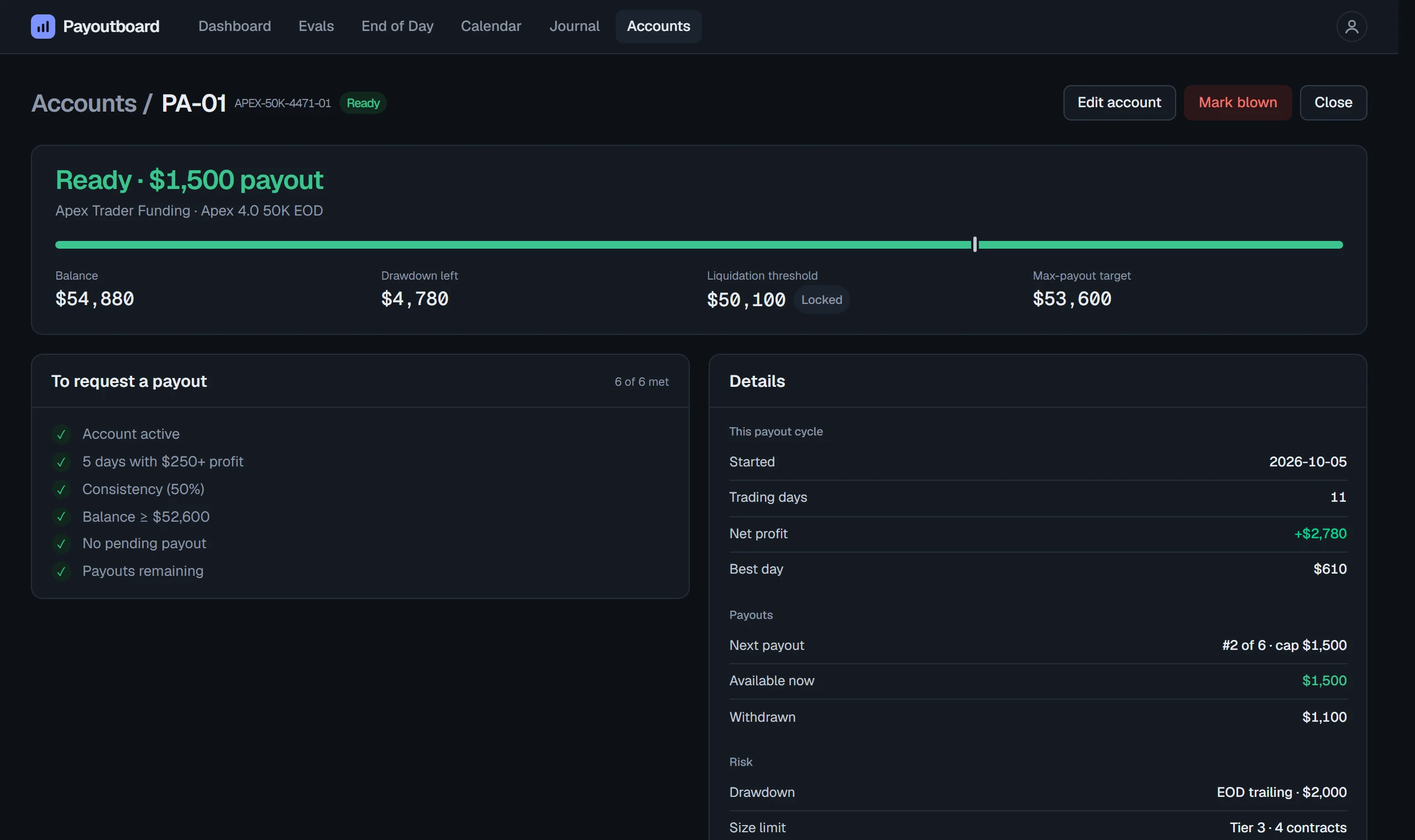The image size is (1415, 840).
Task: Click the Close button
Action: (x=1333, y=102)
